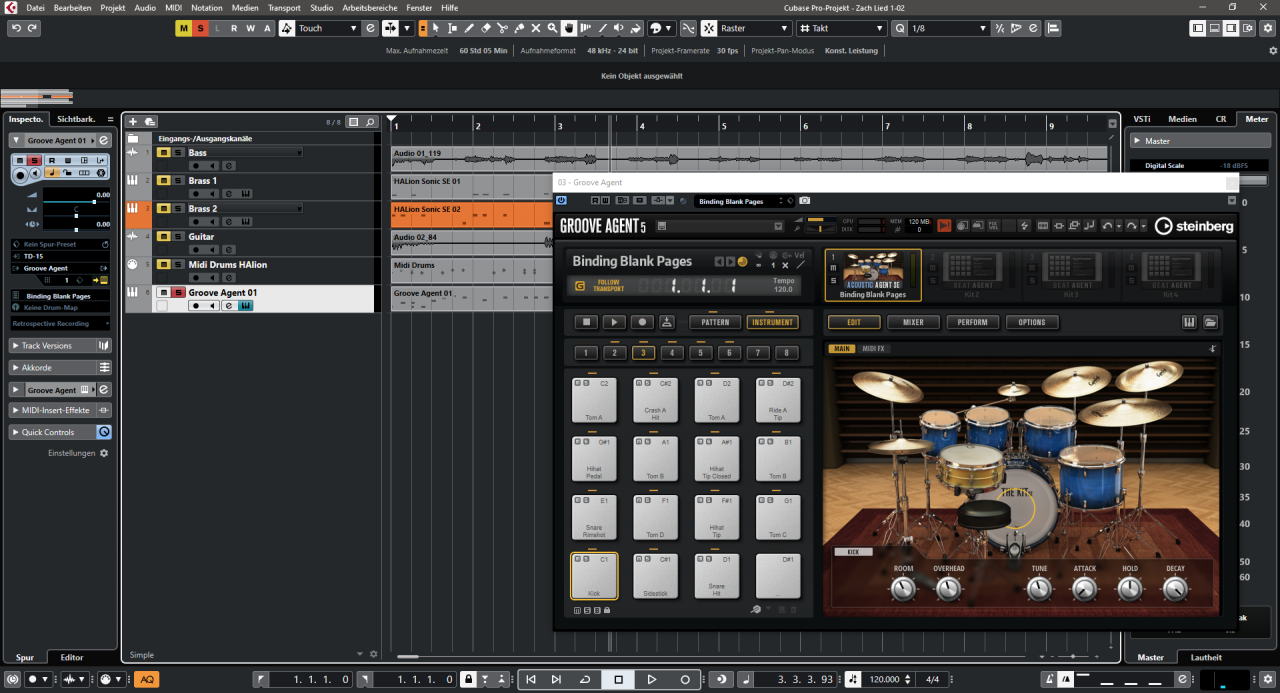Screen dimensions: 1280x693
Task: Open the Transport menu
Action: [284, 7]
